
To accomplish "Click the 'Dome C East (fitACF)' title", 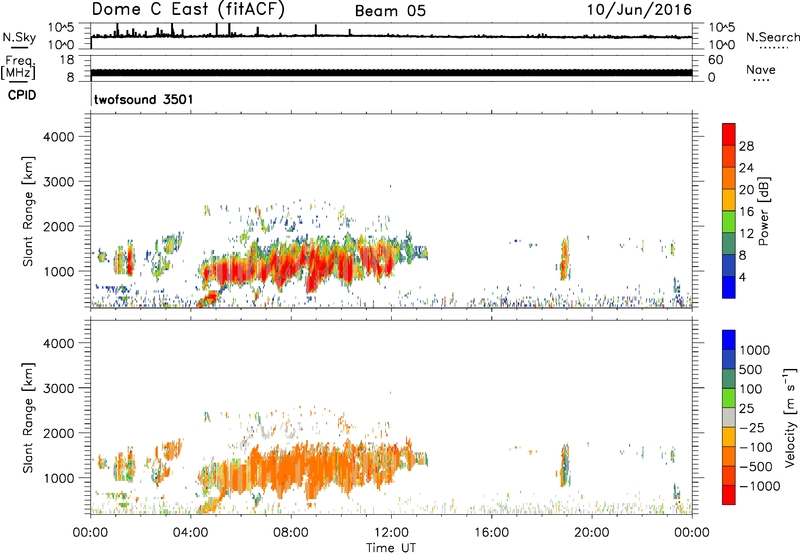I will coord(188,10).
